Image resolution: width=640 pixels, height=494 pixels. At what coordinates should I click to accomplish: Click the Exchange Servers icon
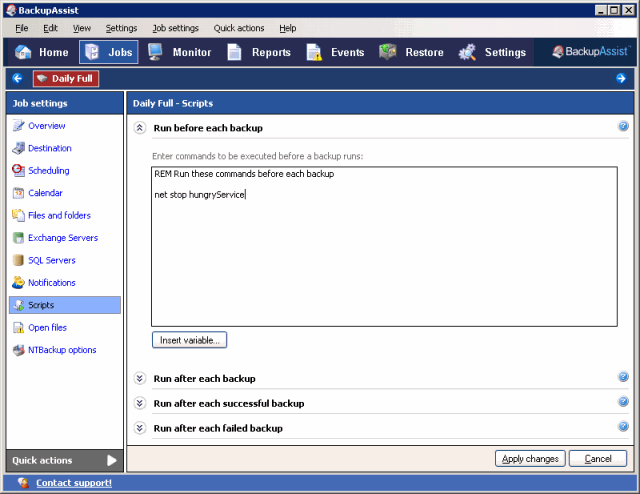18,238
